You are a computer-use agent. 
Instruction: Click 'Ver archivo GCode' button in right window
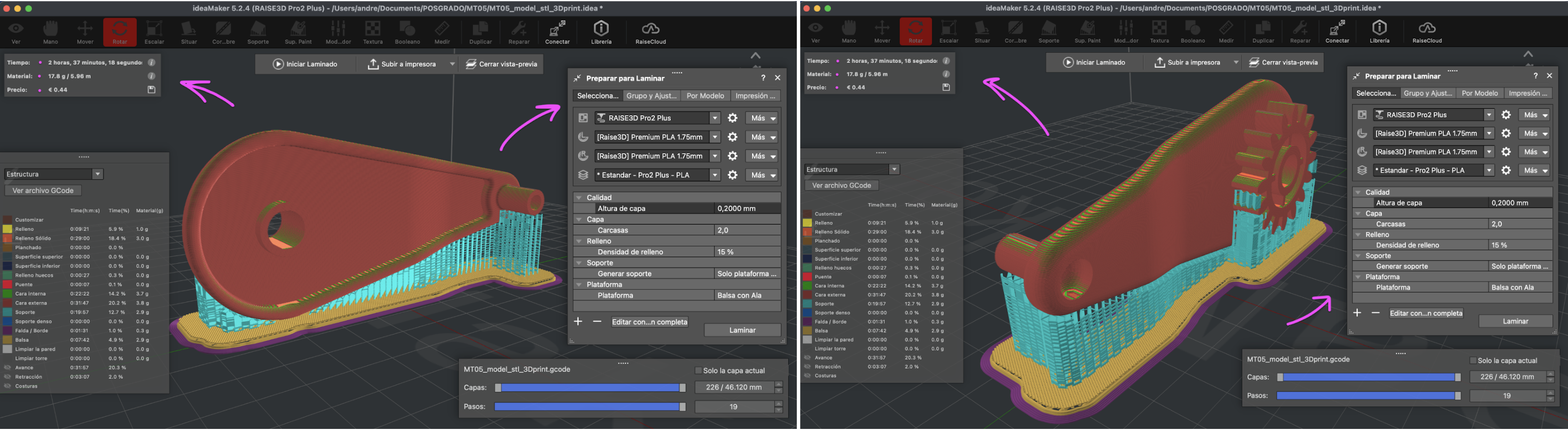841,185
